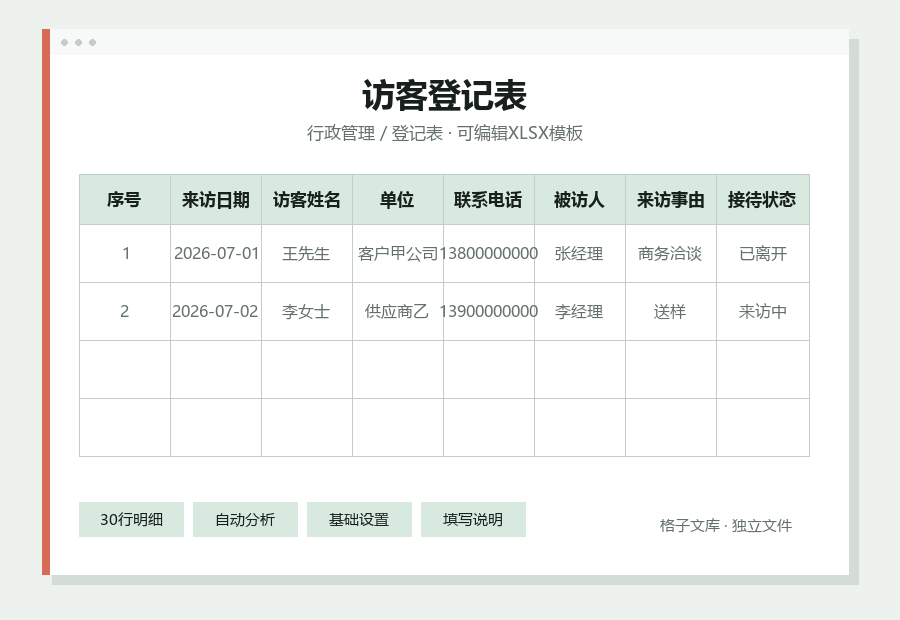The image size is (900, 620).
Task: Open the 填写说明 tab
Action: click(x=473, y=520)
